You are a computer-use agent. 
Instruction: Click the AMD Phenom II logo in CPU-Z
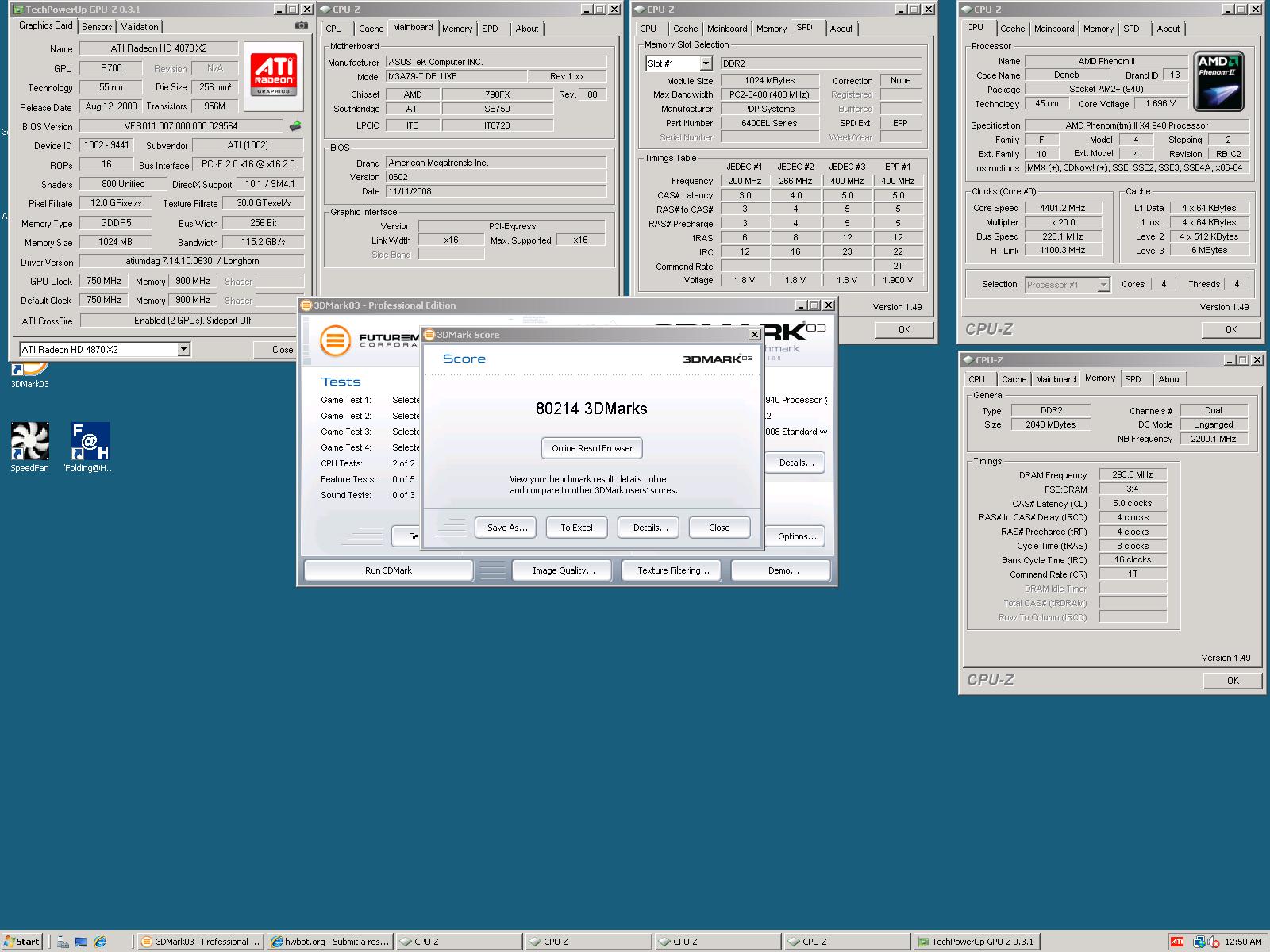1218,82
